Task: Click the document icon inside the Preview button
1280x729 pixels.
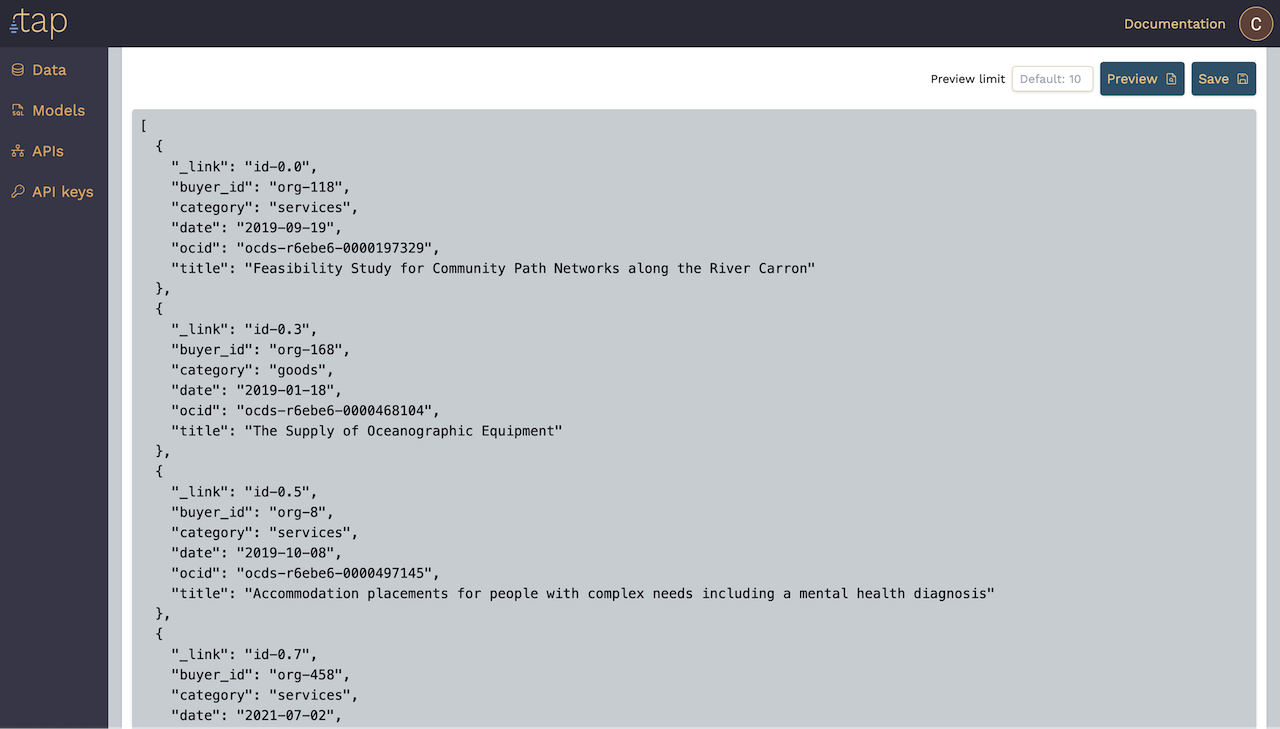Action: click(1171, 79)
